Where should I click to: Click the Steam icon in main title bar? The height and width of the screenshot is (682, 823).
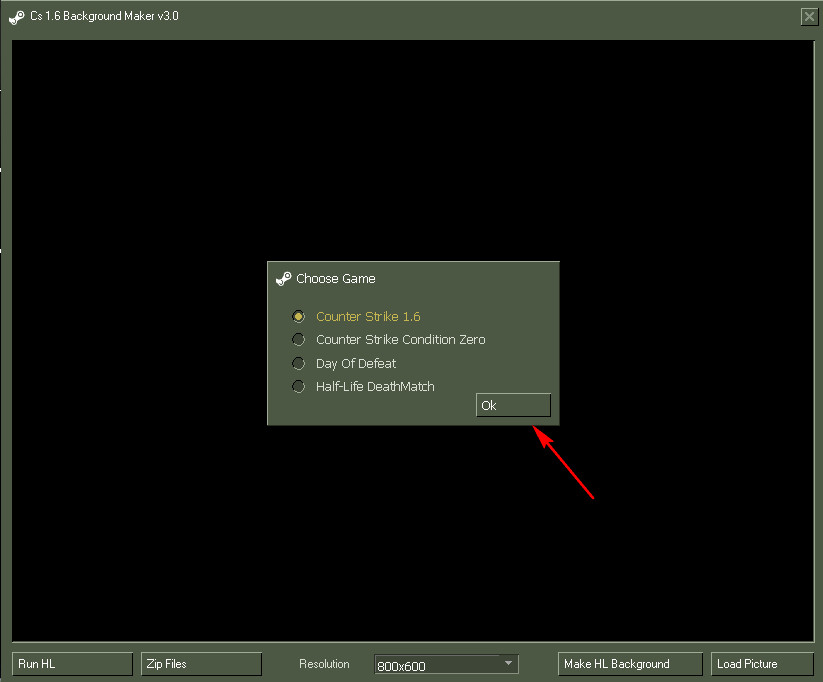(17, 17)
